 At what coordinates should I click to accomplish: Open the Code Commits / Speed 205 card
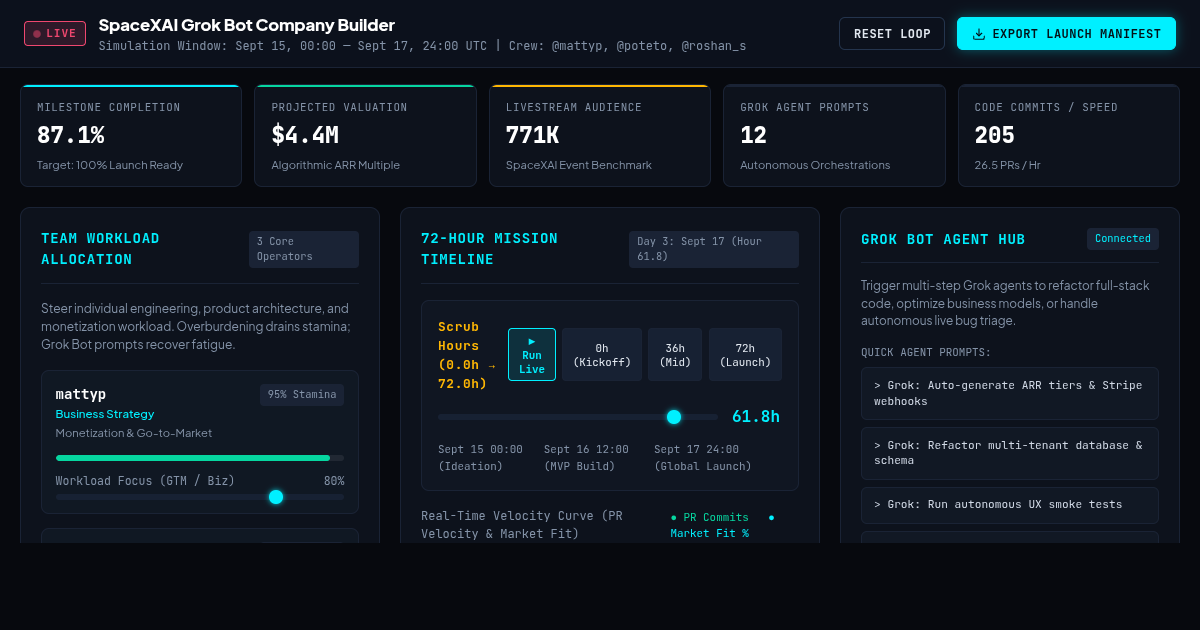[x=1069, y=136]
